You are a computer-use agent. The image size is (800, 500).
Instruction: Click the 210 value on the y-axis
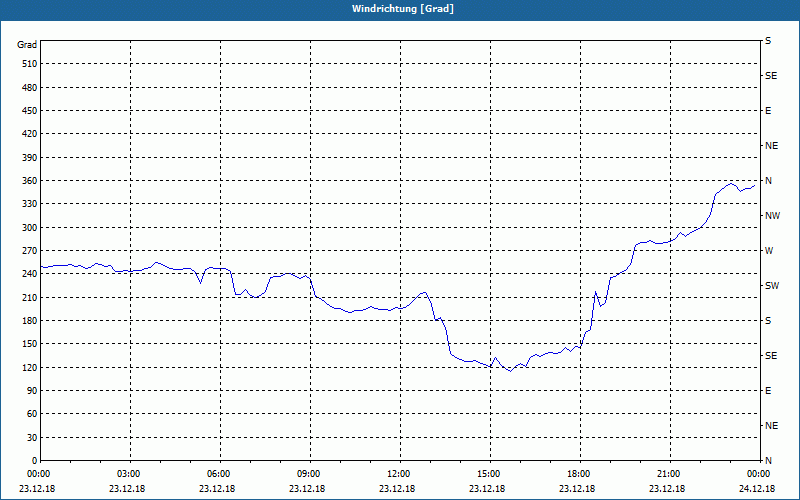point(29,297)
